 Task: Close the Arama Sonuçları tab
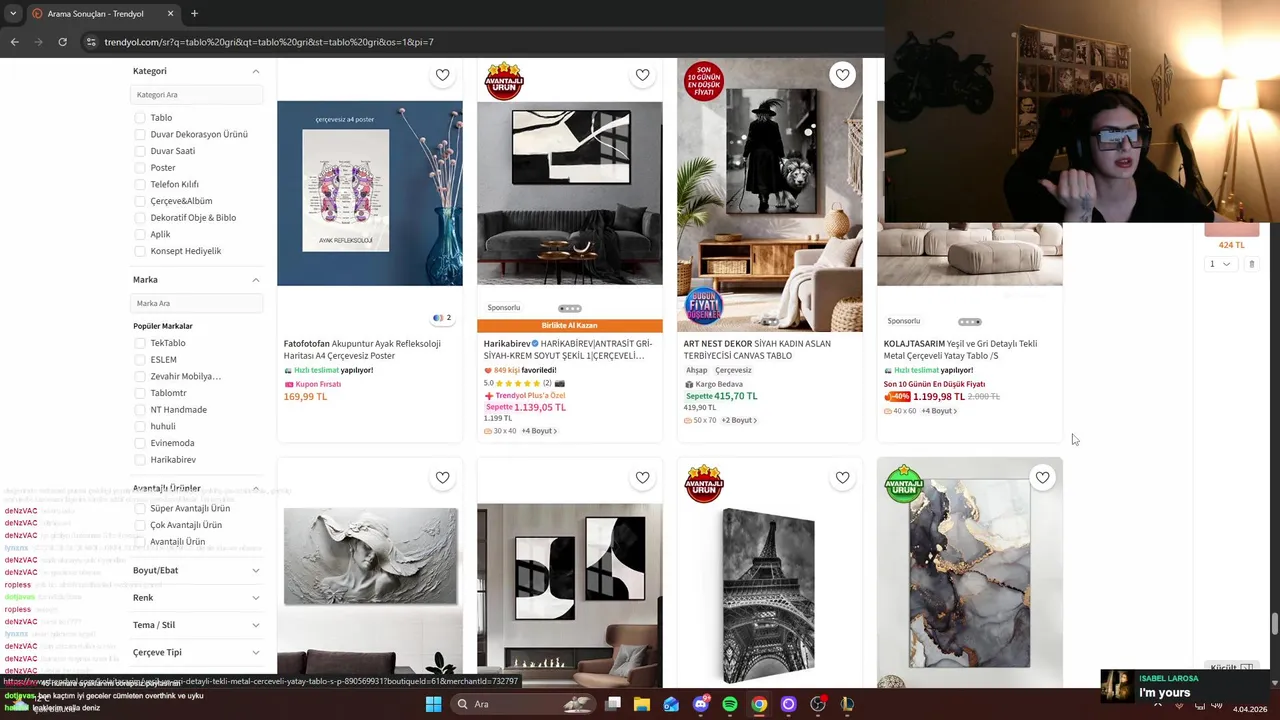[x=170, y=14]
